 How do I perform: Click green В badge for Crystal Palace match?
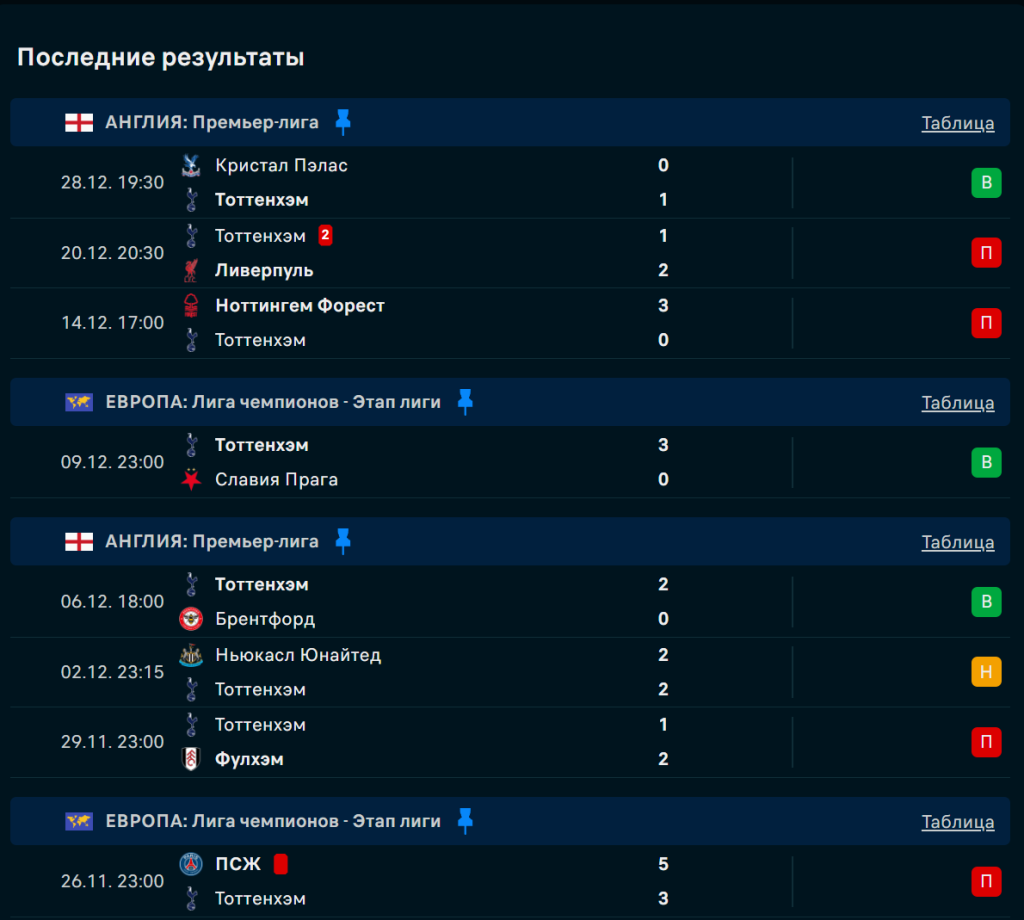coord(986,183)
